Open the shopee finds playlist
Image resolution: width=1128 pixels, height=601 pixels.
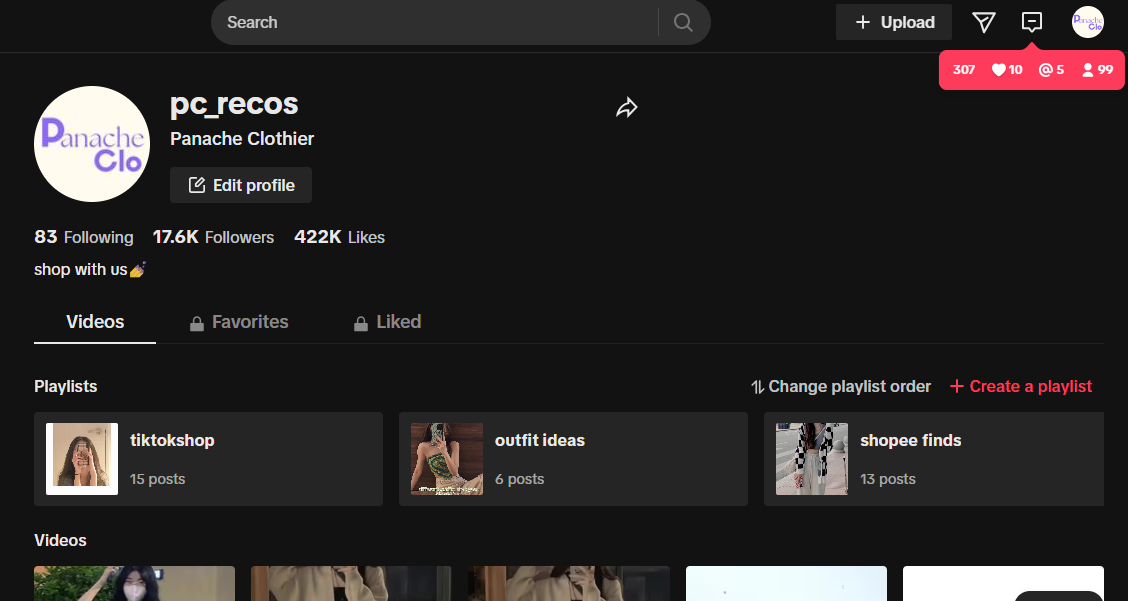(934, 459)
